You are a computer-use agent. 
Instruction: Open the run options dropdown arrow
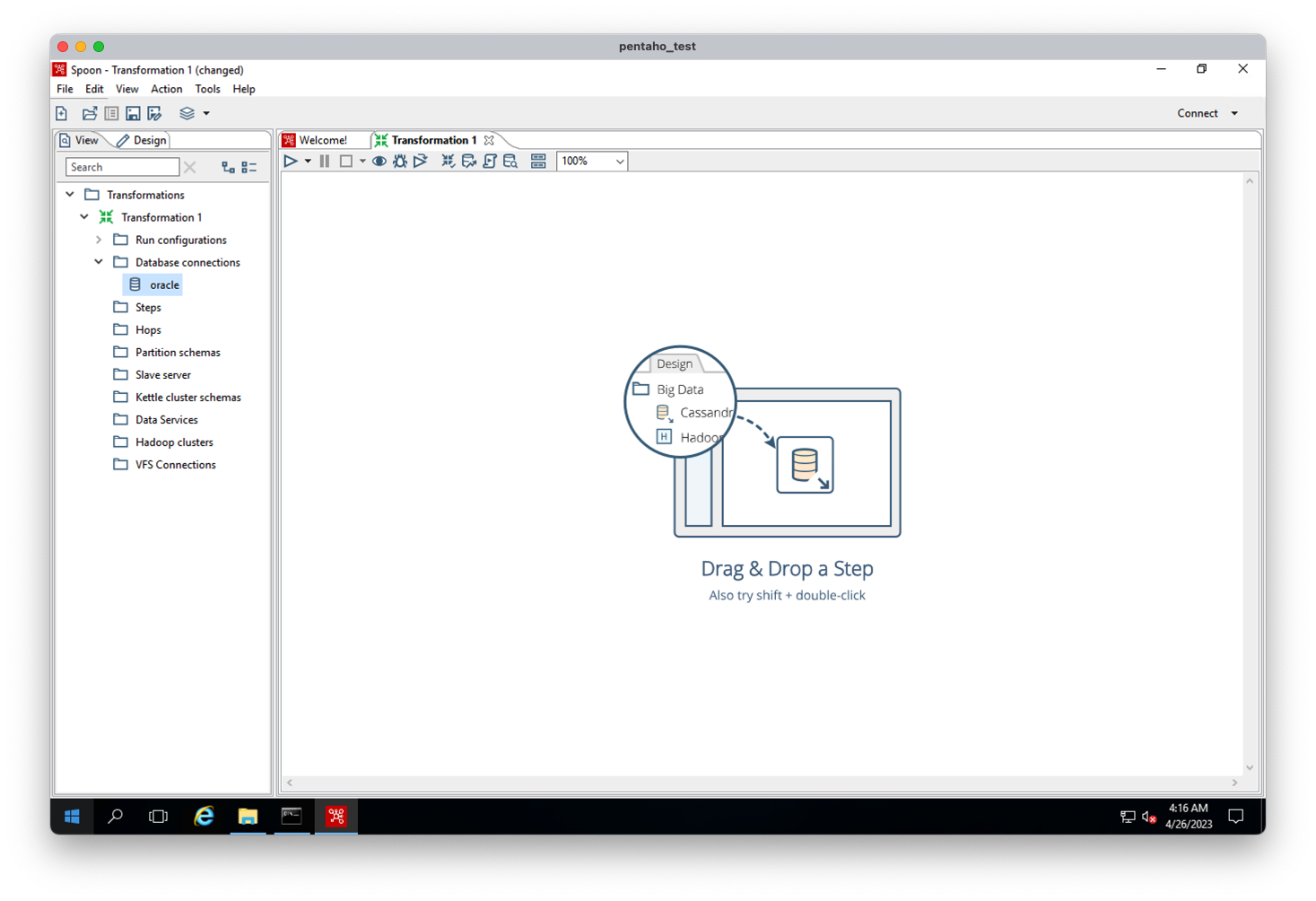point(308,162)
